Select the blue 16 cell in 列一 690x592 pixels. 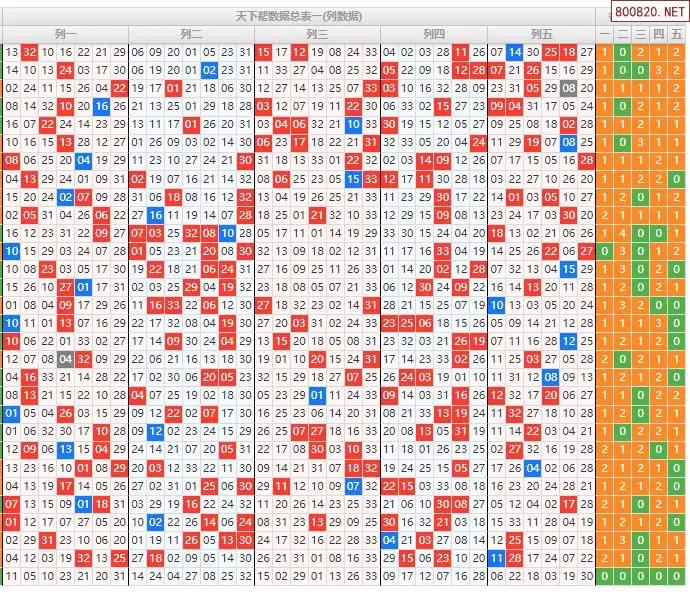(x=101, y=106)
